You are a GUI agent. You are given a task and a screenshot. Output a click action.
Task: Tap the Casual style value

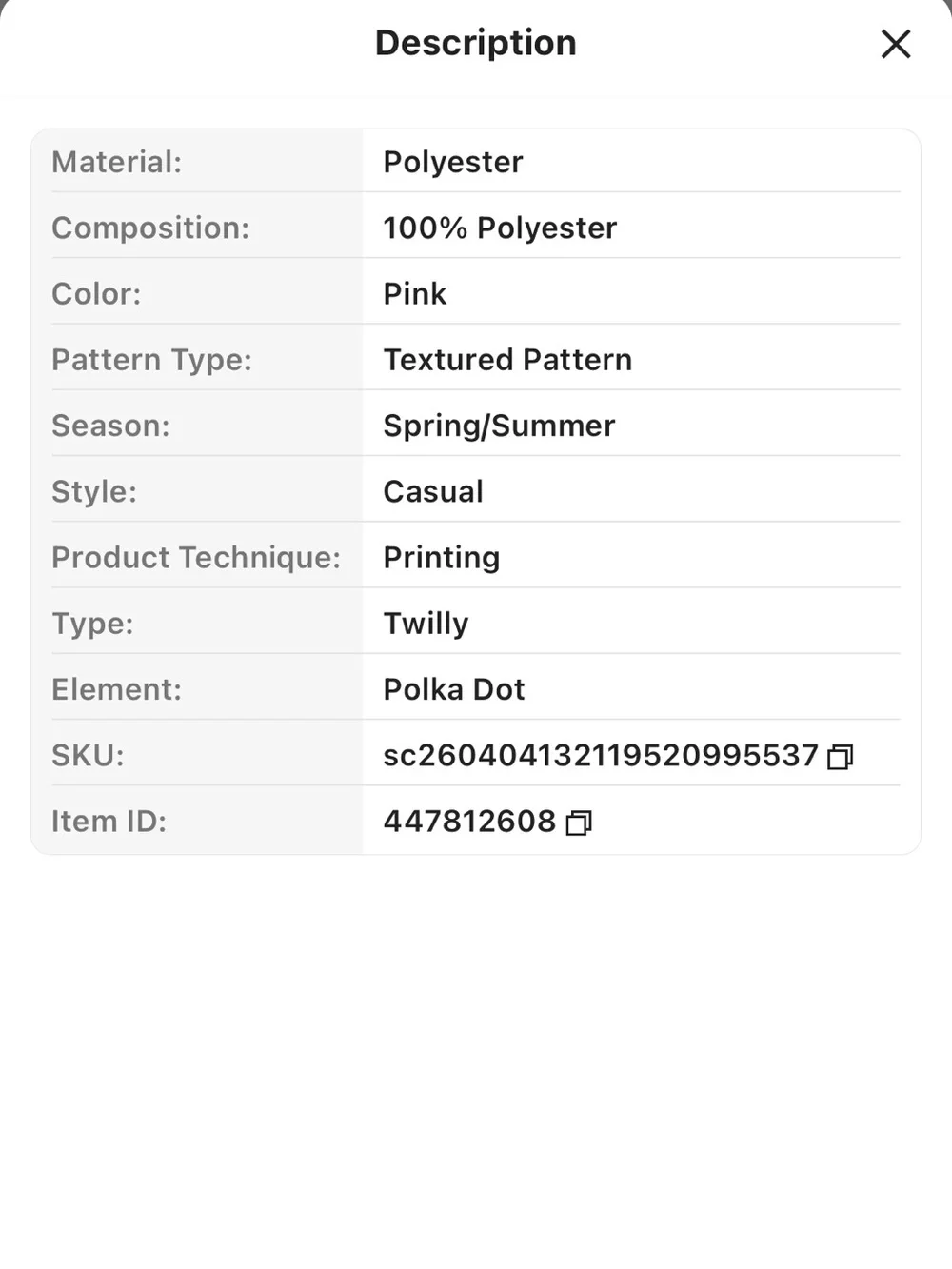tap(433, 492)
